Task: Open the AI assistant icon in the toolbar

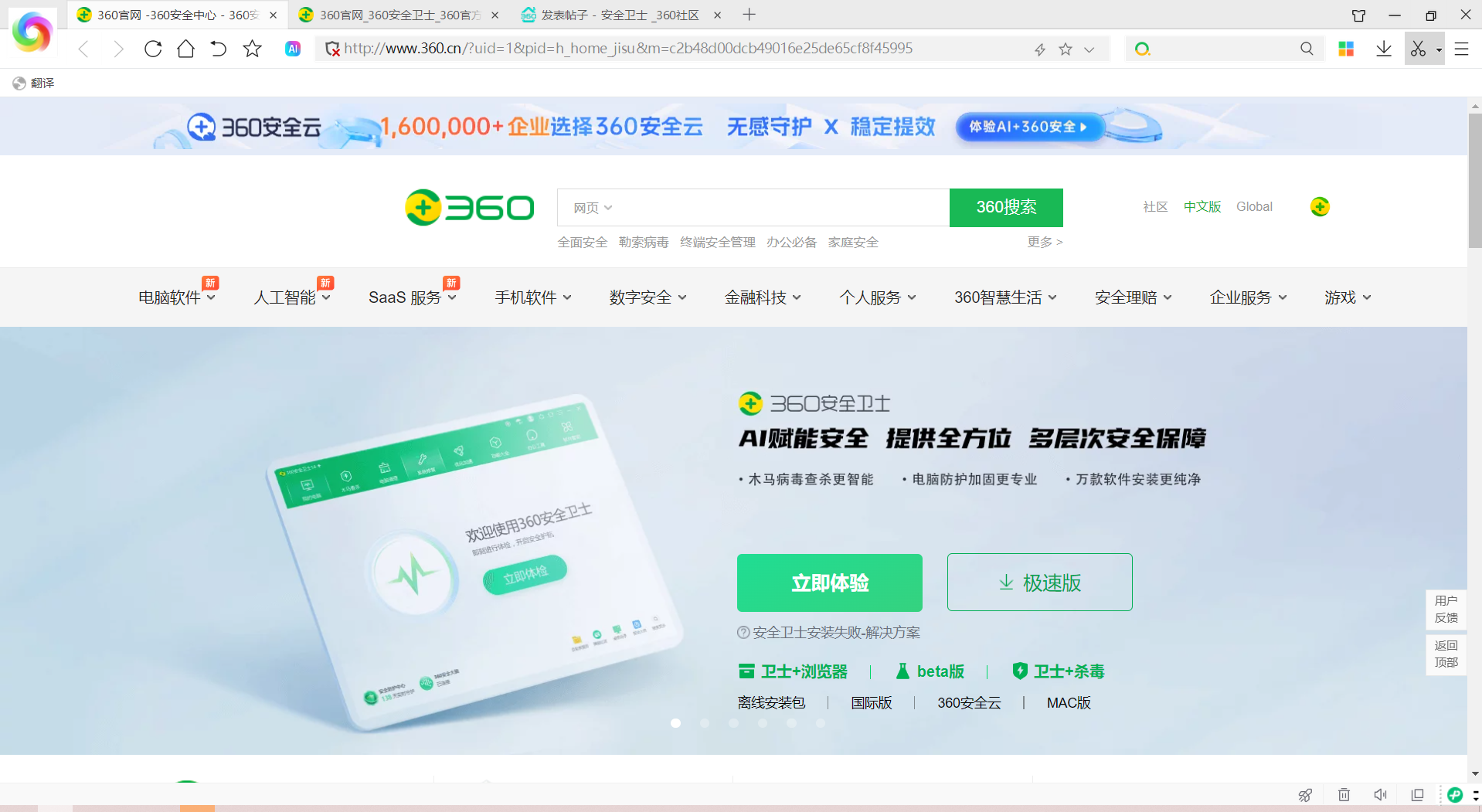Action: coord(293,49)
